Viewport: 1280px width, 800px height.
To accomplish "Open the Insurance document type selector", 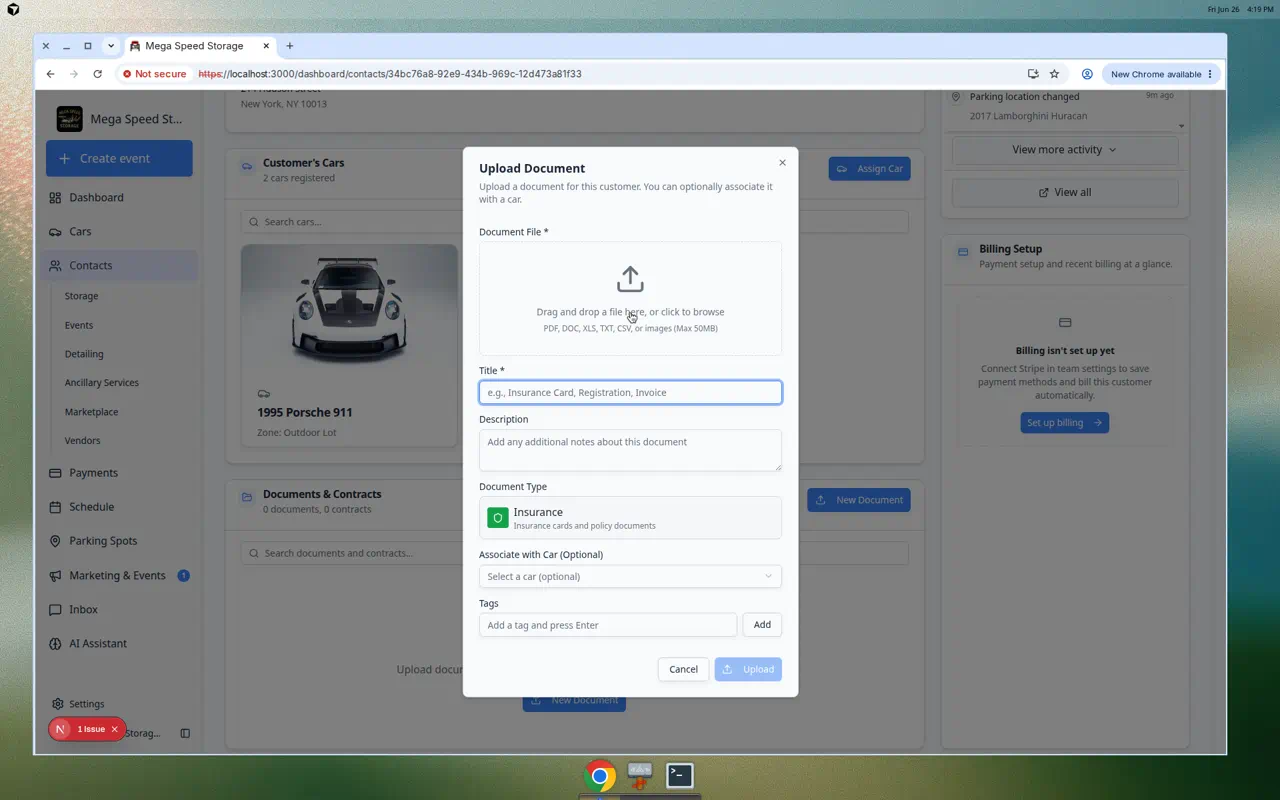I will pyautogui.click(x=630, y=518).
